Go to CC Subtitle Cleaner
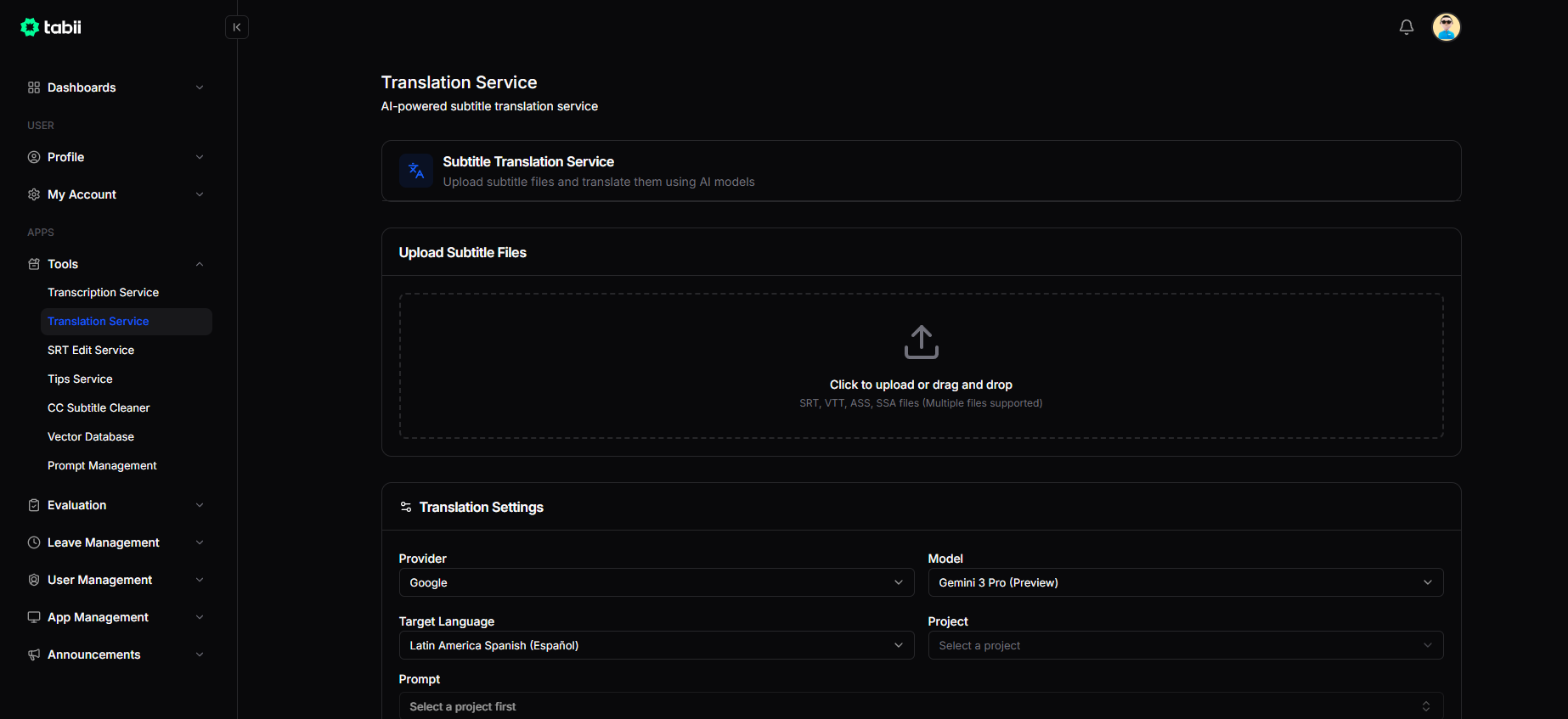The image size is (1568, 719). [99, 407]
